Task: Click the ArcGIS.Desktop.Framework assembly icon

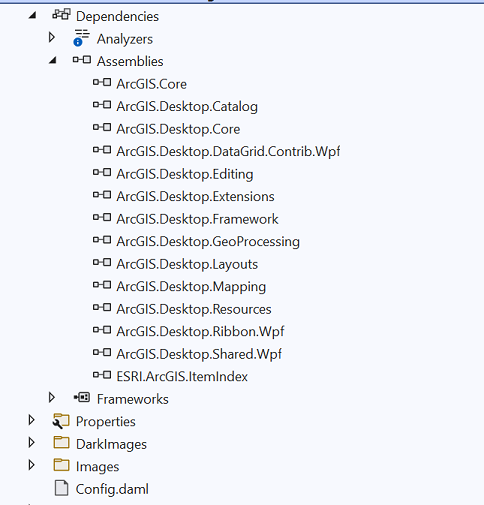Action: click(102, 217)
